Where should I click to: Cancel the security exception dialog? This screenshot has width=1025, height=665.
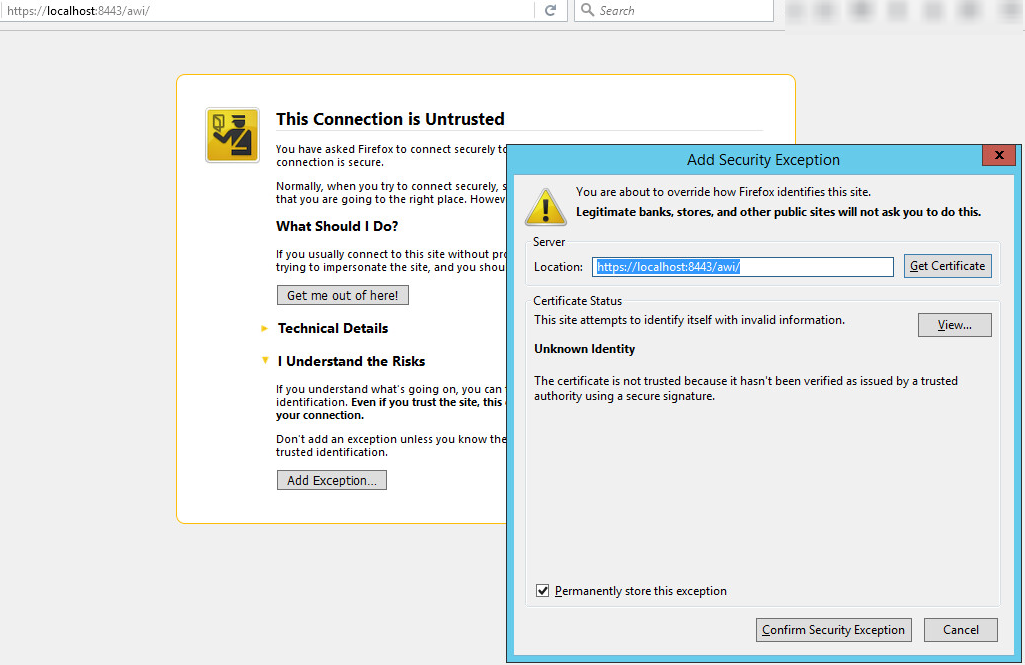coord(960,630)
